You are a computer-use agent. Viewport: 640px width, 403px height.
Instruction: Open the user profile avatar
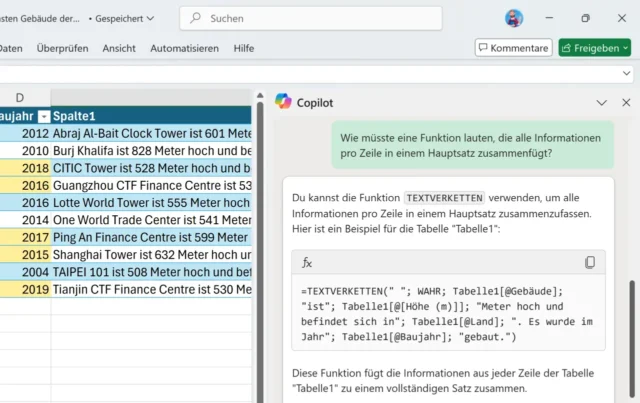pos(514,18)
